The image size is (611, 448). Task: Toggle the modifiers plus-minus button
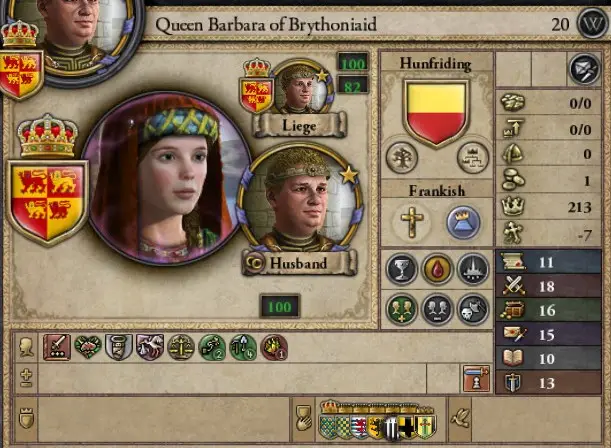tap(26, 378)
